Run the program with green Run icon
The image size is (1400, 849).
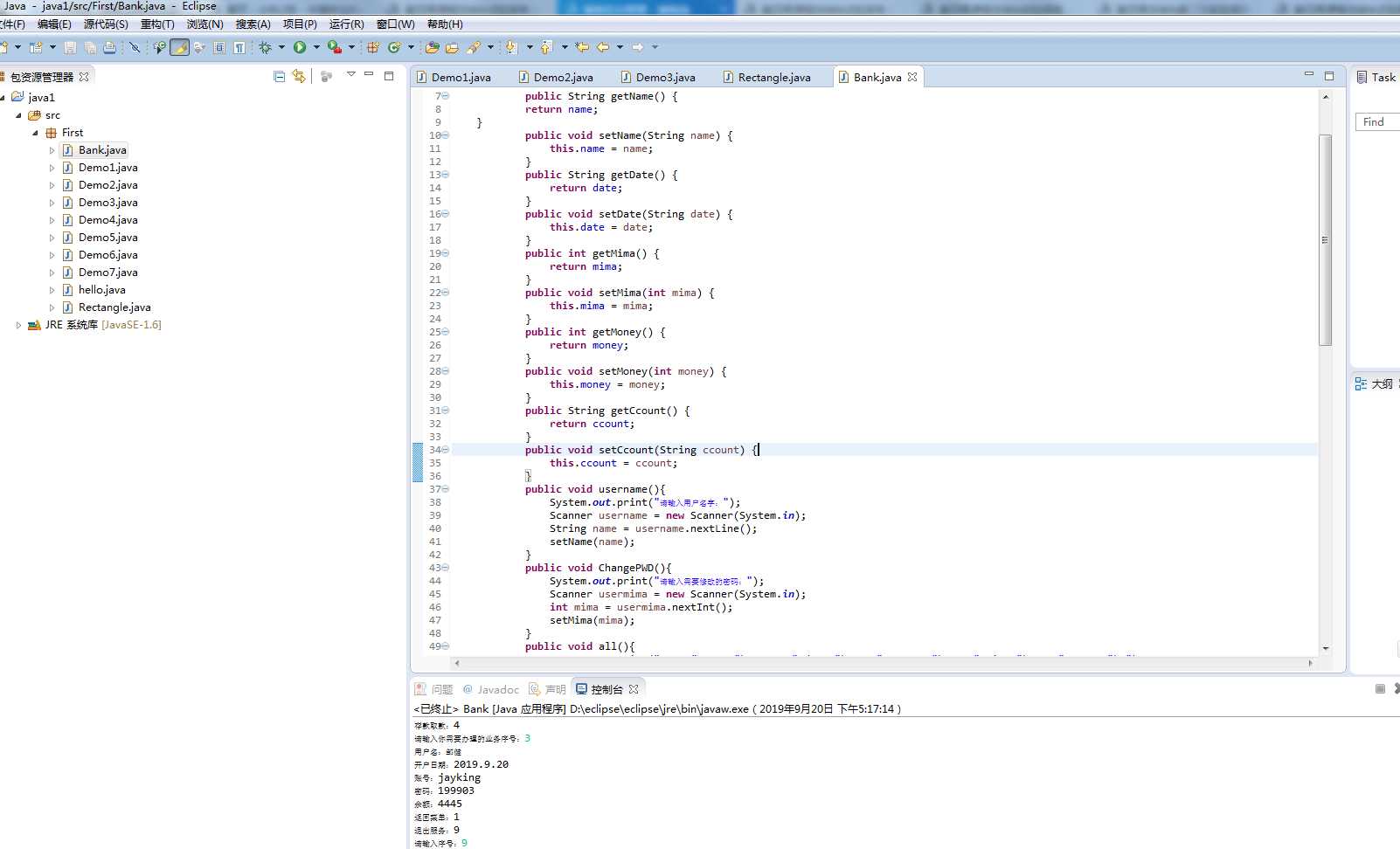pos(300,47)
